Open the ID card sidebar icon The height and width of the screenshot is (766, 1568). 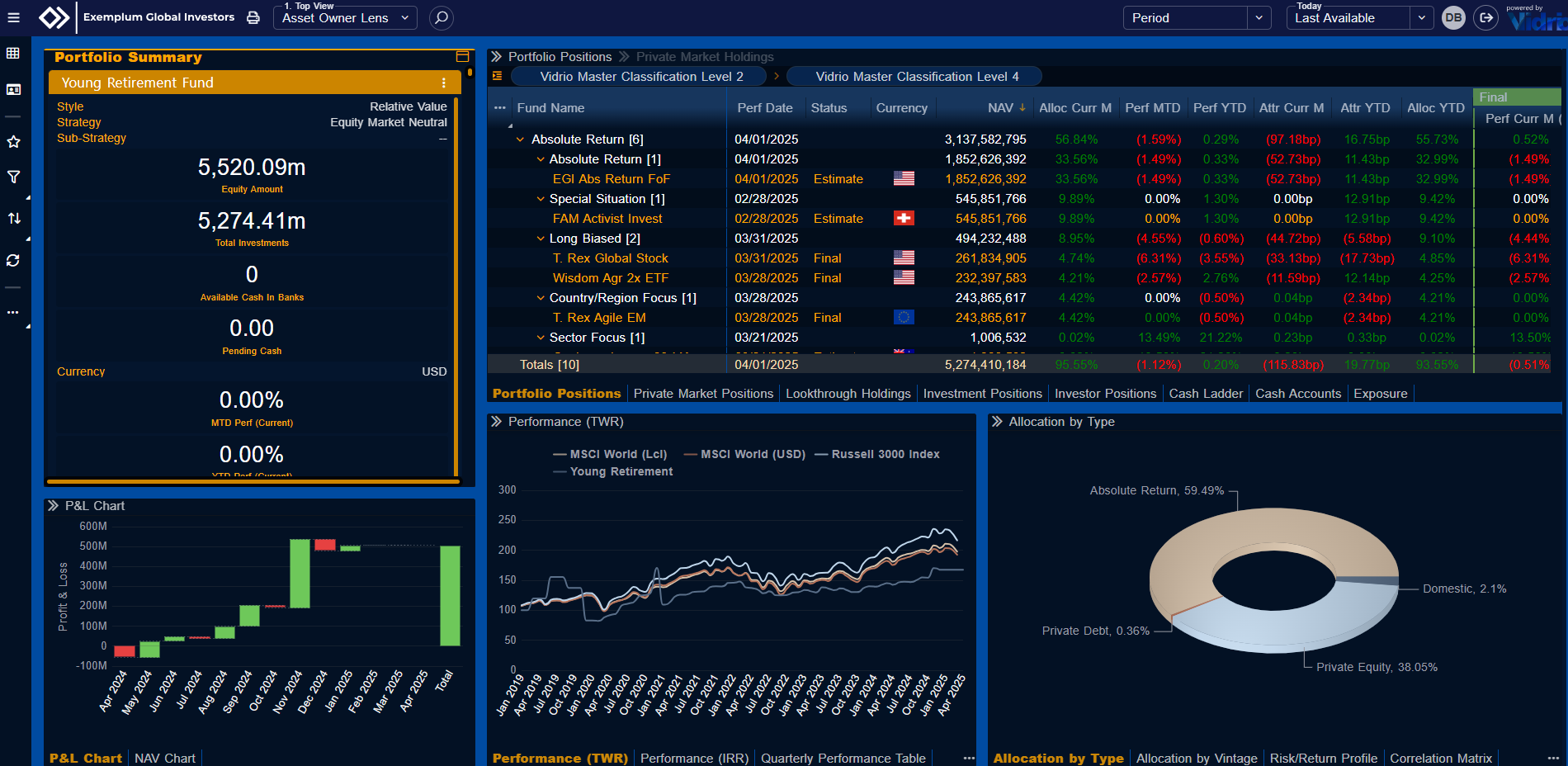coord(13,89)
